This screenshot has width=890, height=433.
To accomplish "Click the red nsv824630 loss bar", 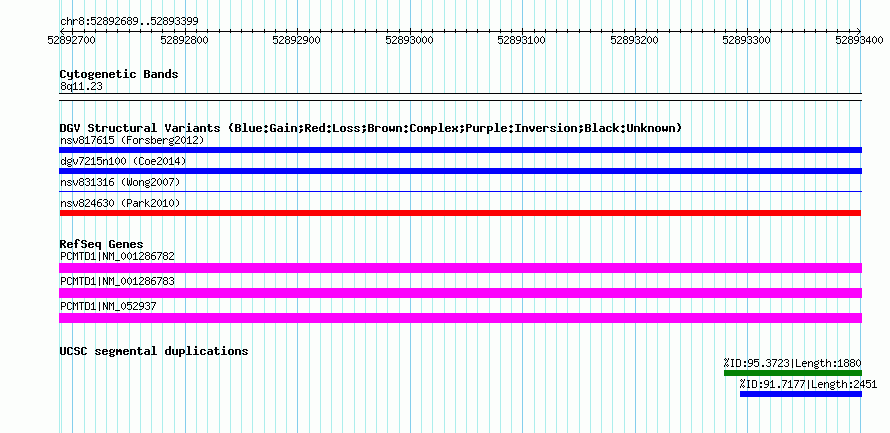I will tap(460, 213).
